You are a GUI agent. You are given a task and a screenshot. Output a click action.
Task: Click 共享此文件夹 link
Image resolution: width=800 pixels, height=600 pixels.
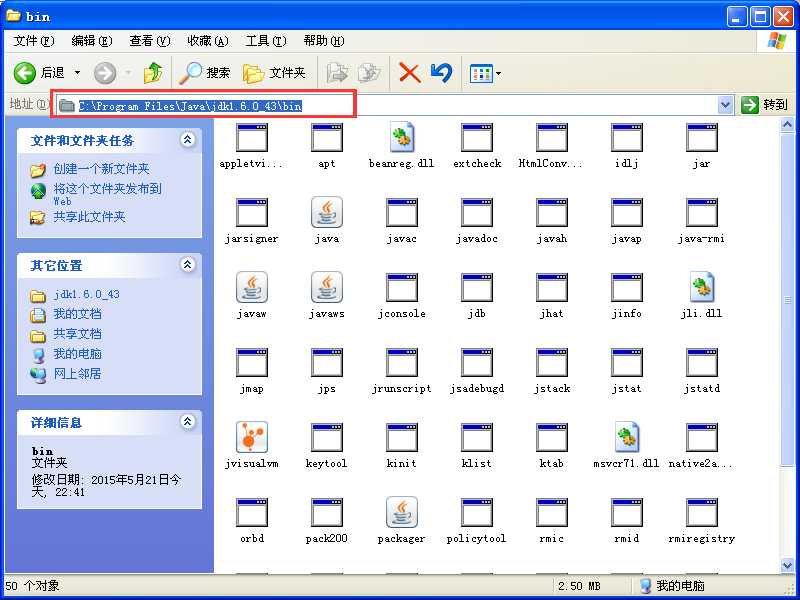(89, 217)
